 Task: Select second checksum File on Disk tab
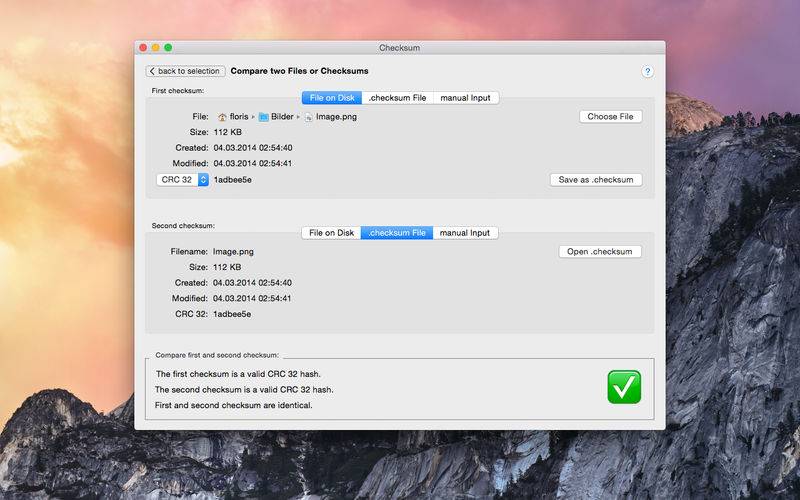coord(331,233)
